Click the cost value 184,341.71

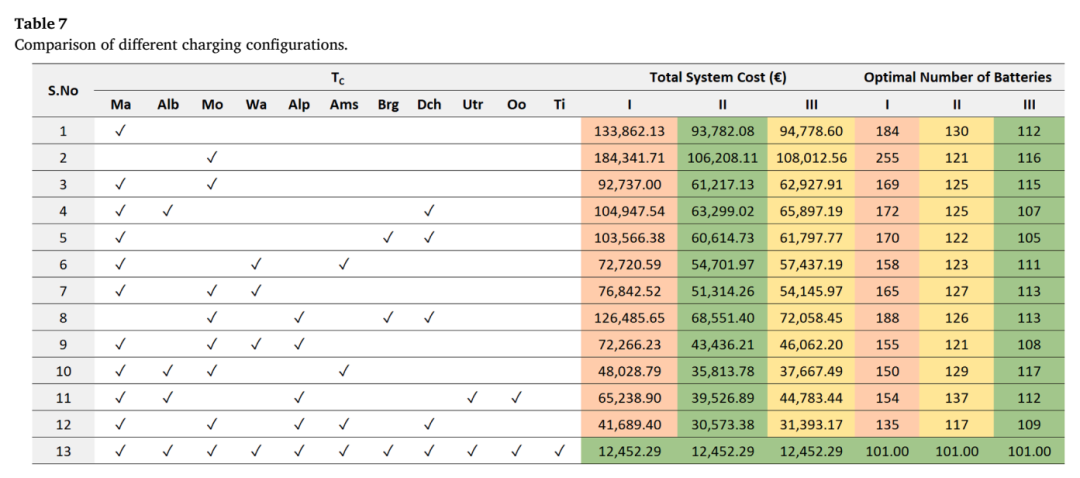click(x=630, y=158)
